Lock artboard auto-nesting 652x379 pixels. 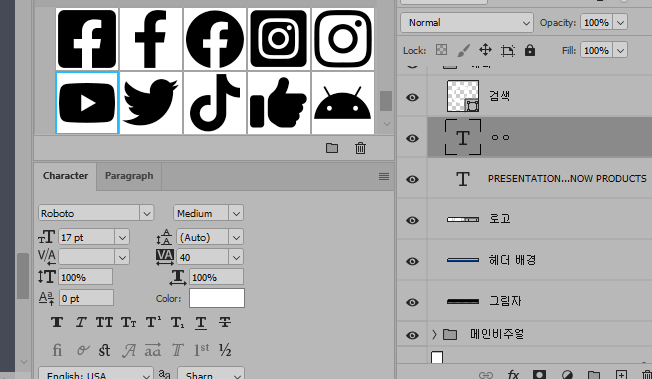(508, 51)
